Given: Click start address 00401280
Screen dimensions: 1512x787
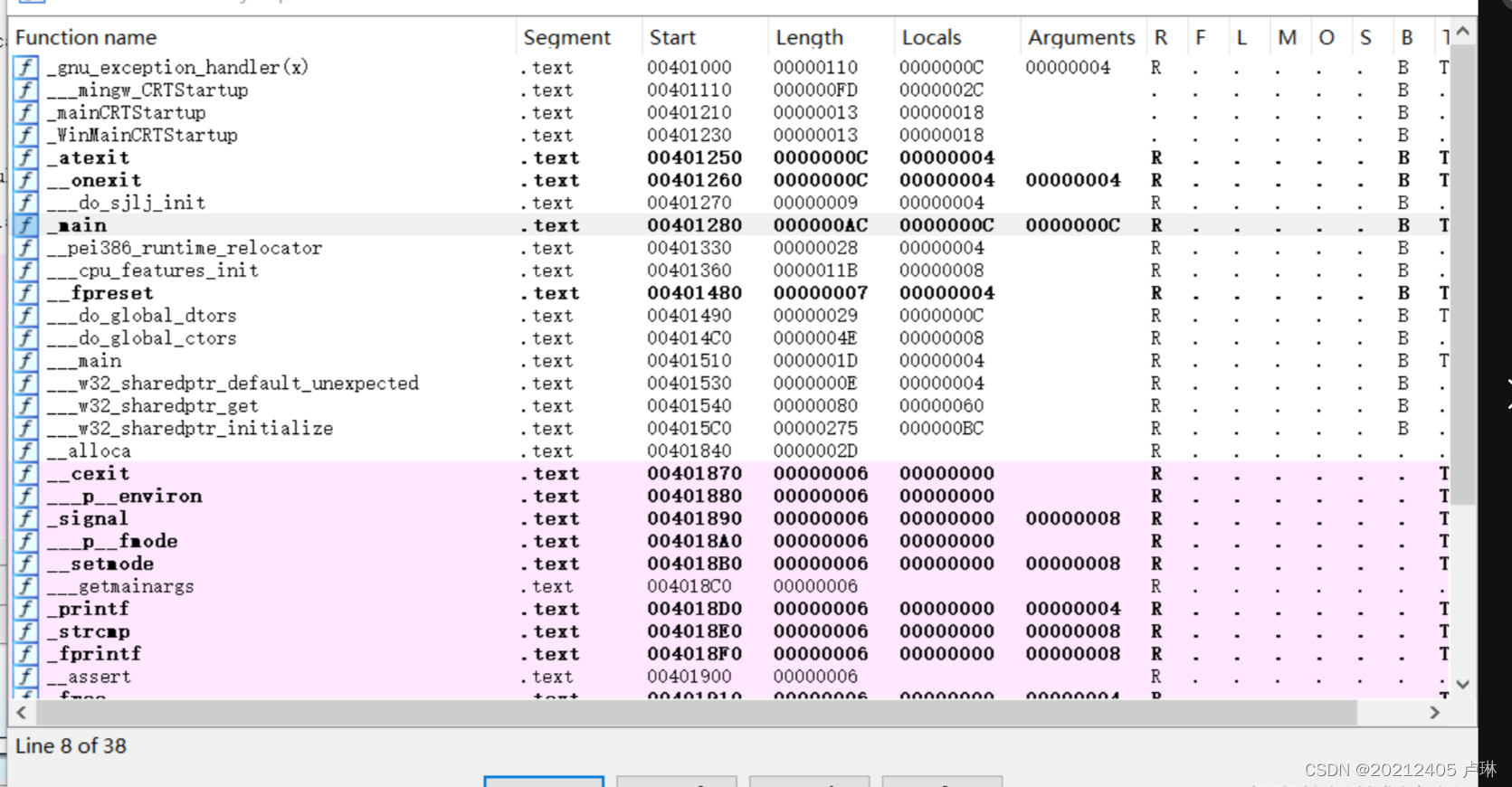Looking at the screenshot, I should click(694, 225).
